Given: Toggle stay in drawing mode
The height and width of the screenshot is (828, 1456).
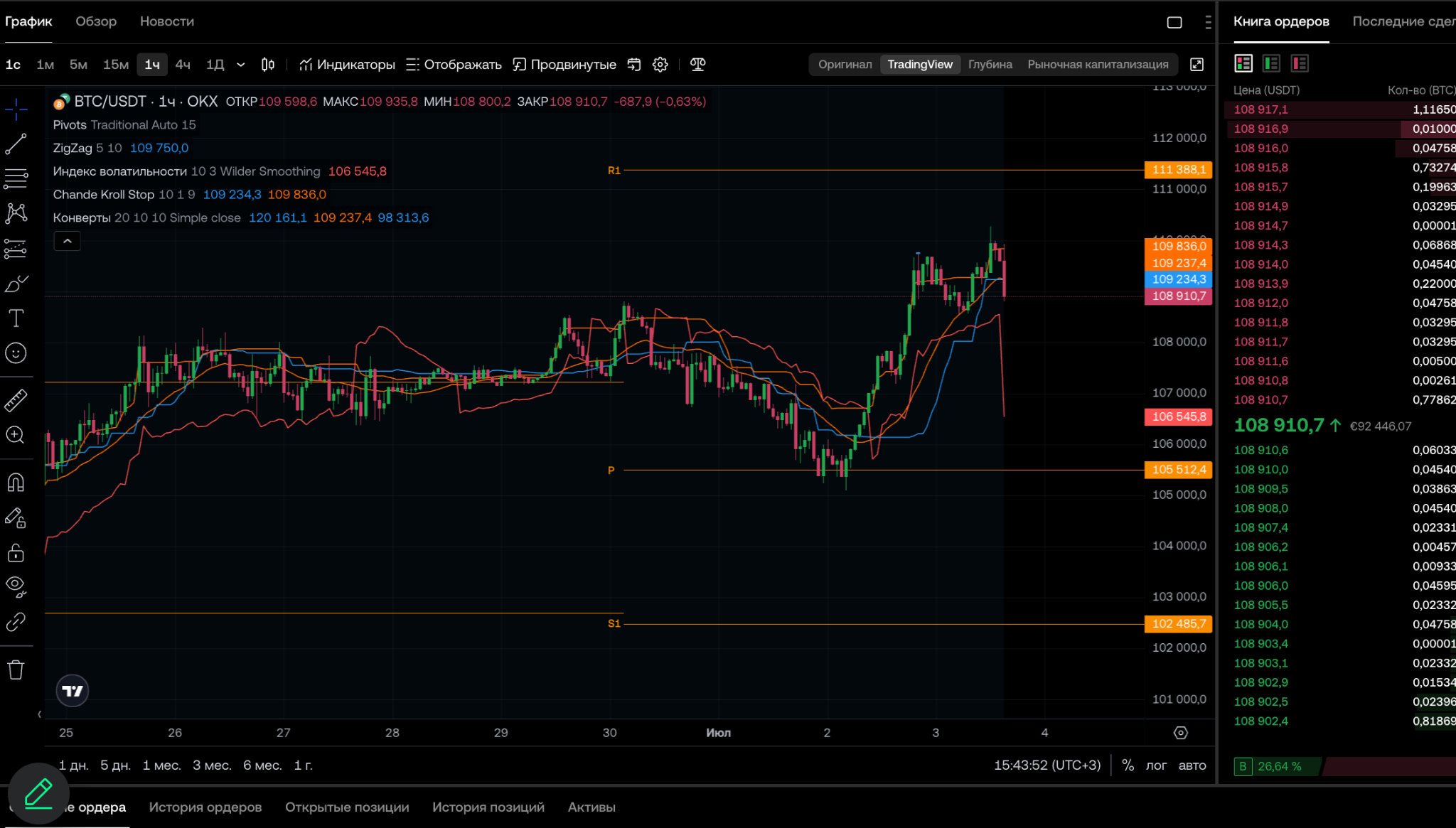Looking at the screenshot, I should pos(16,517).
